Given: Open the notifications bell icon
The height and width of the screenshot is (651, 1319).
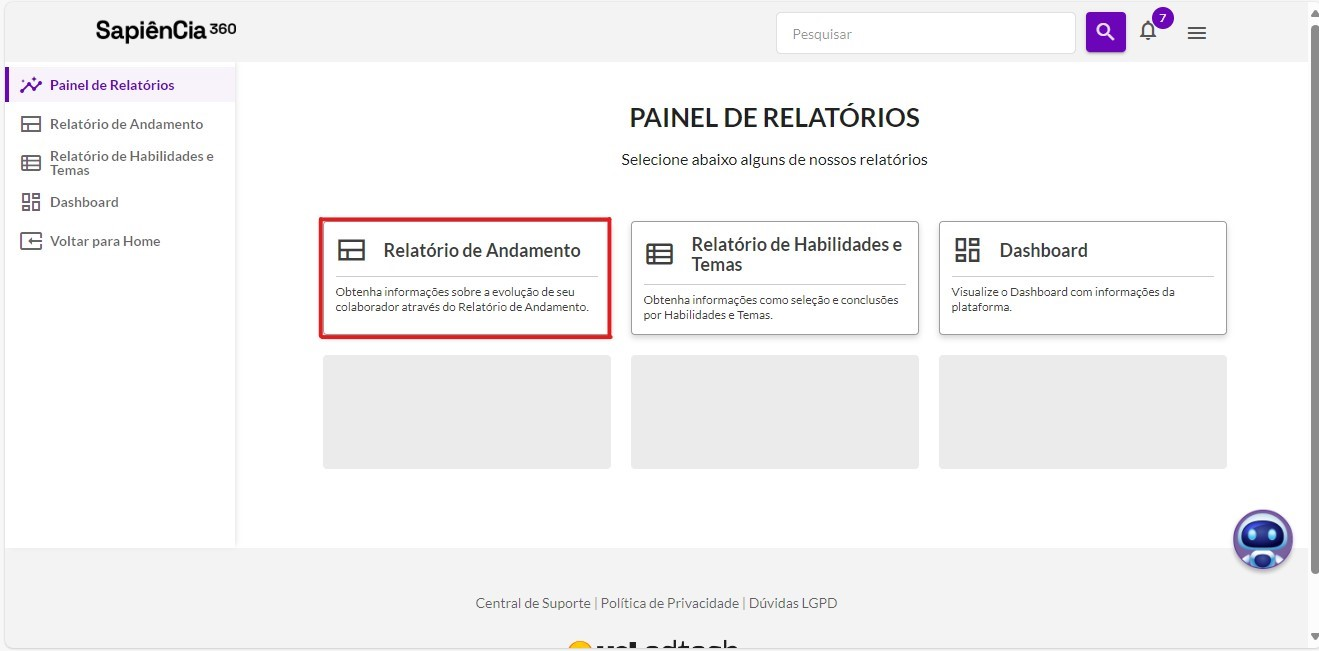Looking at the screenshot, I should pyautogui.click(x=1148, y=31).
